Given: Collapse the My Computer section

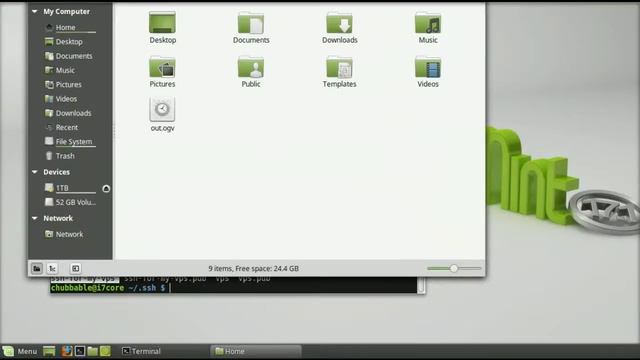Looking at the screenshot, I should (35, 11).
